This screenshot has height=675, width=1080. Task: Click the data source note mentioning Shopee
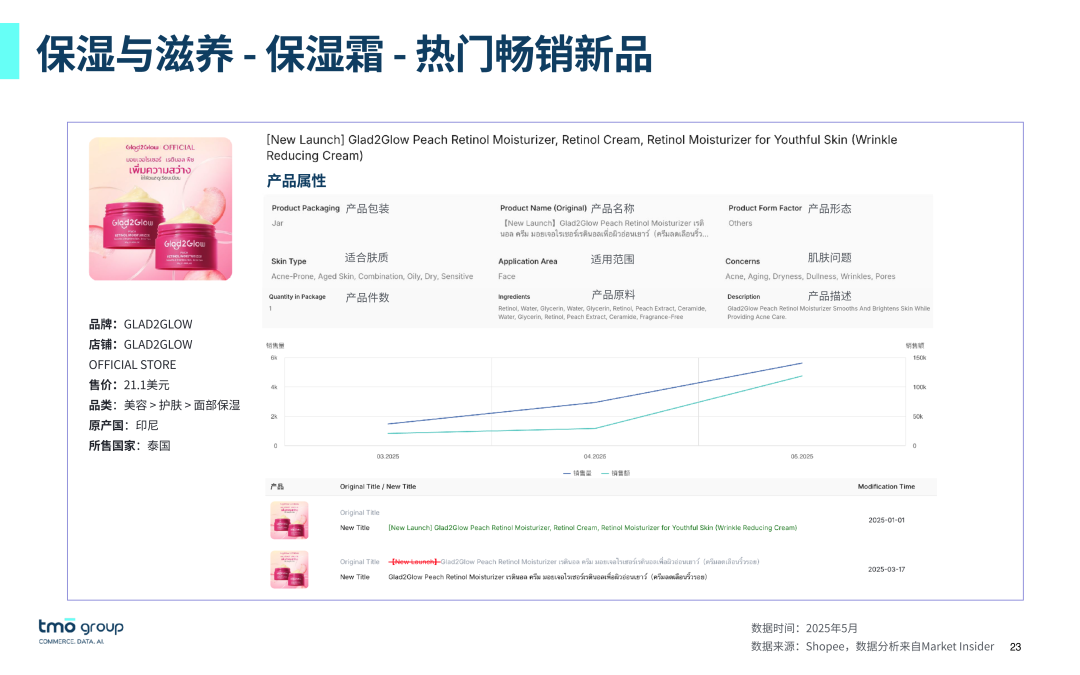(x=873, y=647)
